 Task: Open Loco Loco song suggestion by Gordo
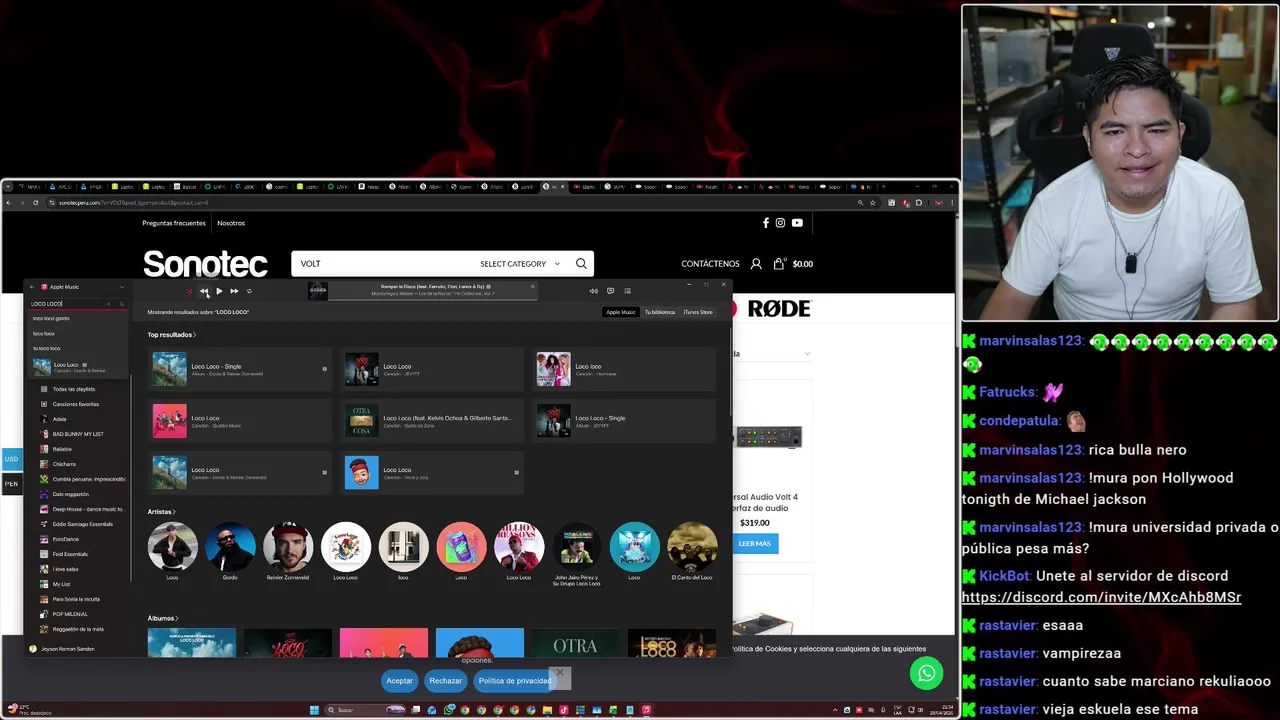click(x=78, y=367)
